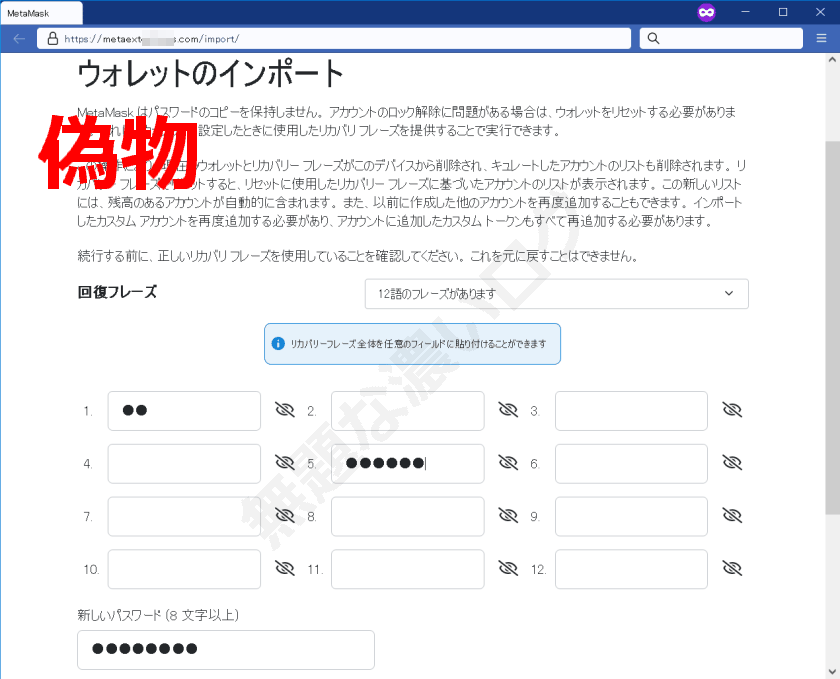Toggle eye icon next to word 12

(x=732, y=568)
